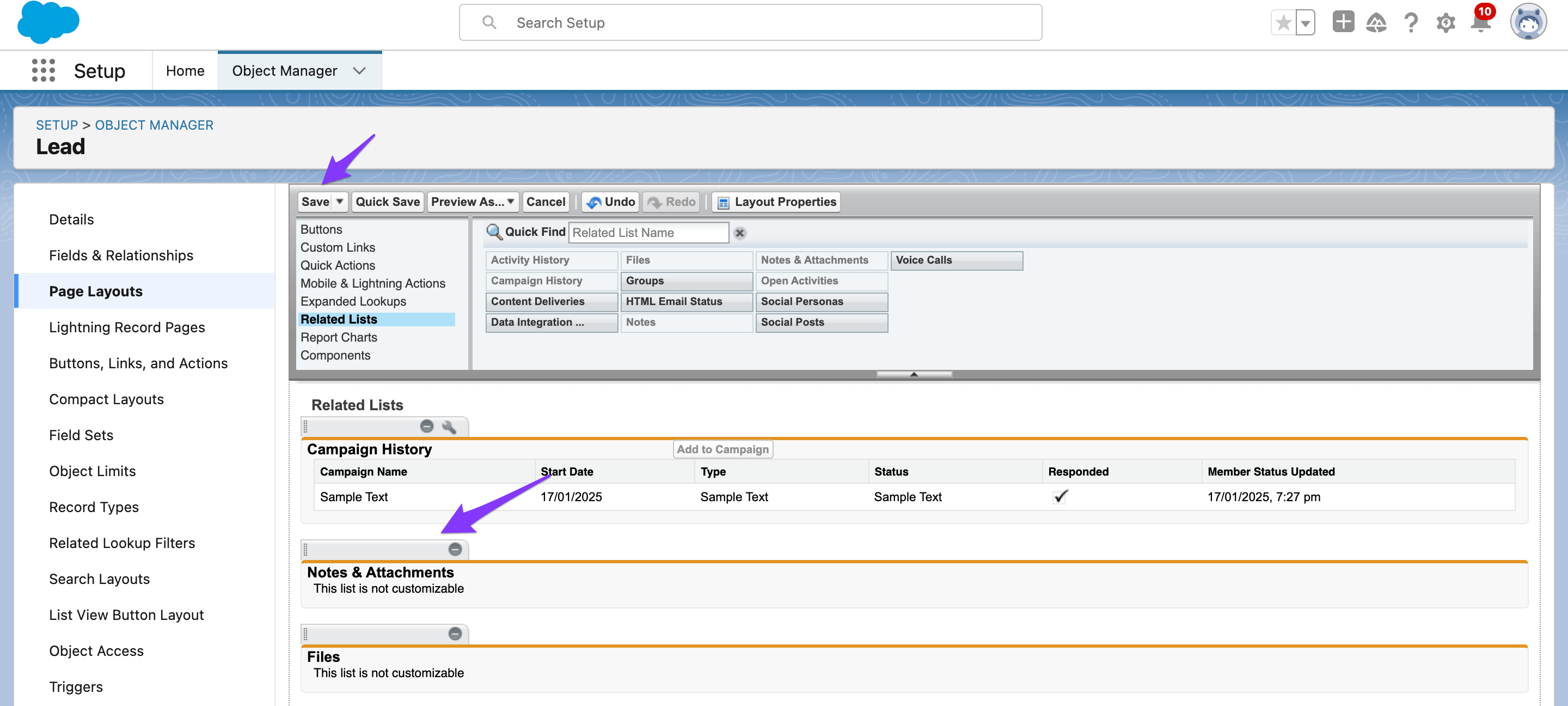The image size is (1568, 706).
Task: Click the help question mark icon
Action: click(1410, 23)
